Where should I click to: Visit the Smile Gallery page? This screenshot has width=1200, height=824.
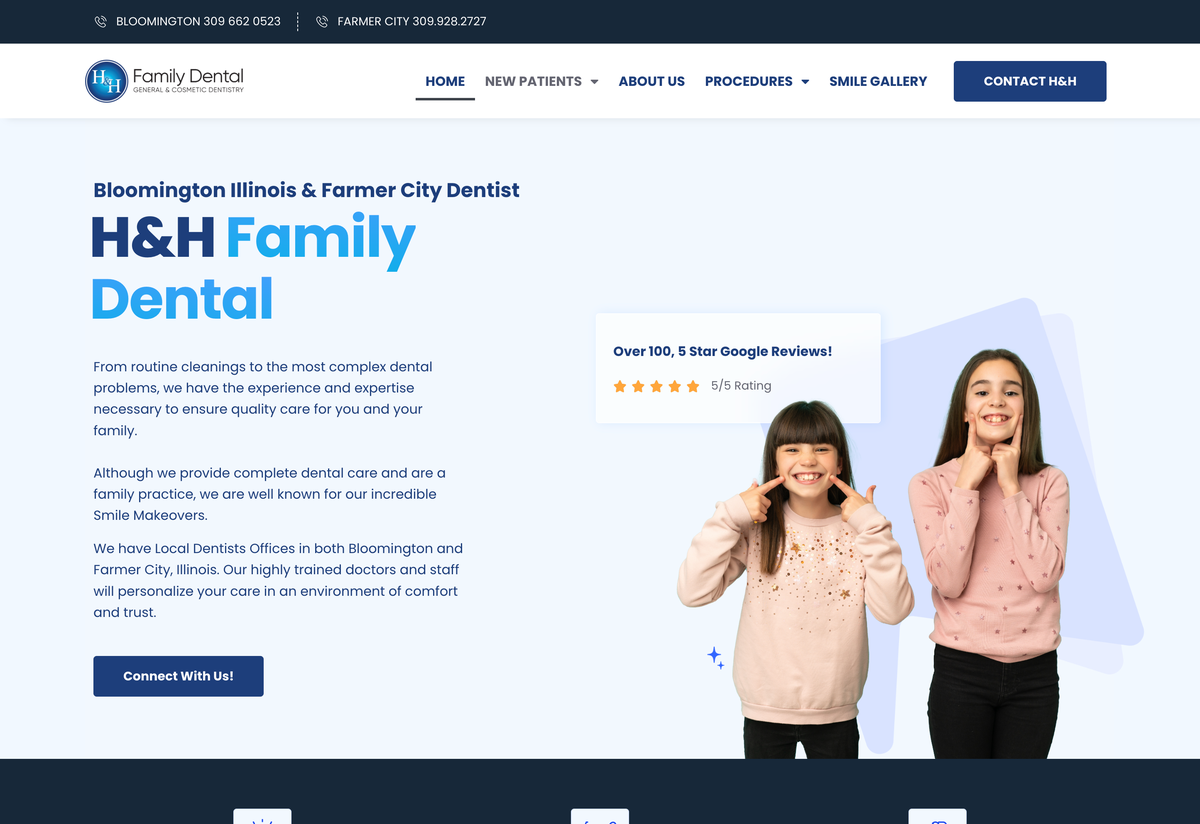(x=878, y=81)
